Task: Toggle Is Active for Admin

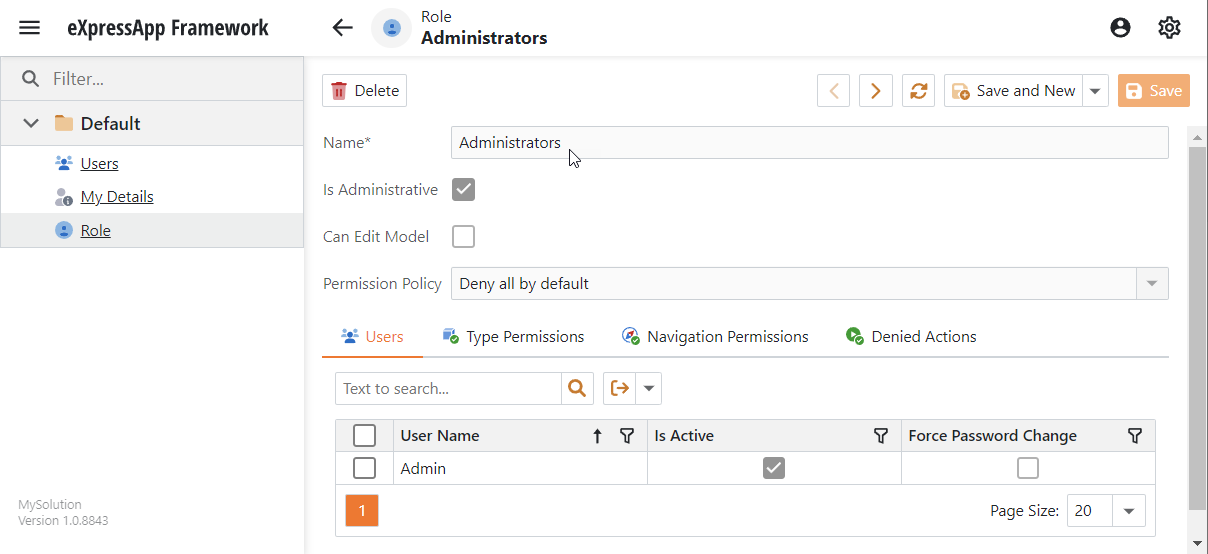Action: click(774, 468)
